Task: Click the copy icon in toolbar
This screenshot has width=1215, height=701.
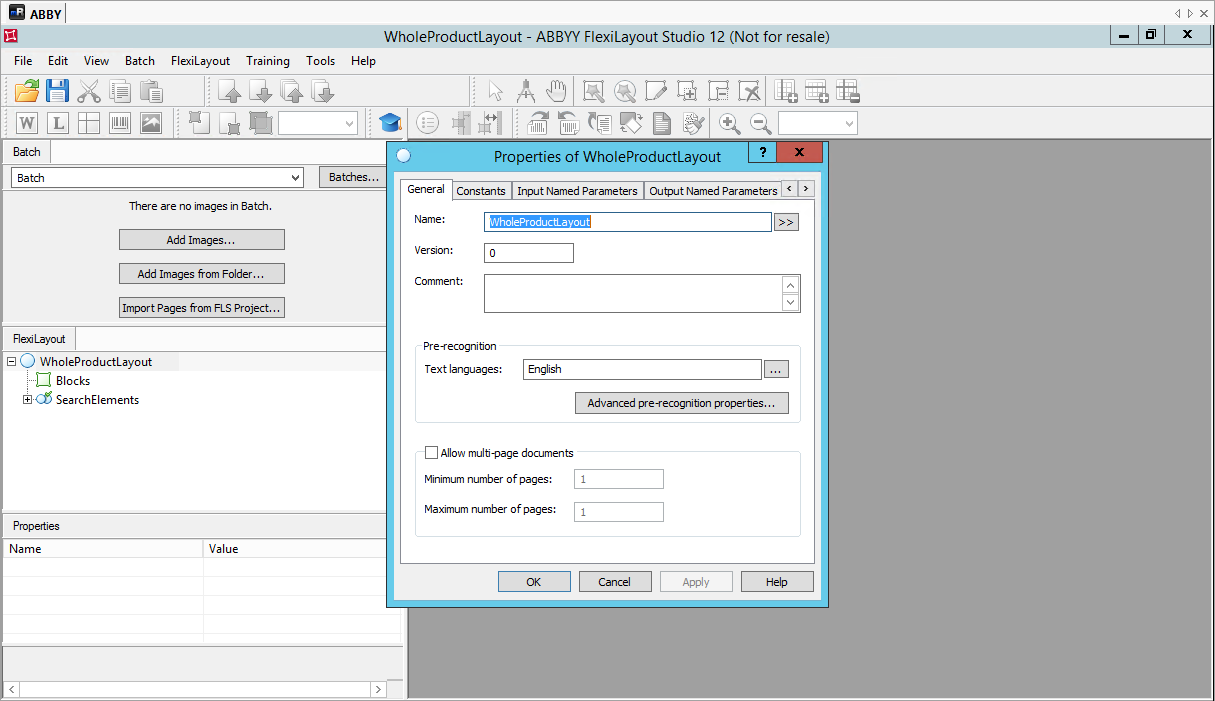Action: (x=121, y=92)
